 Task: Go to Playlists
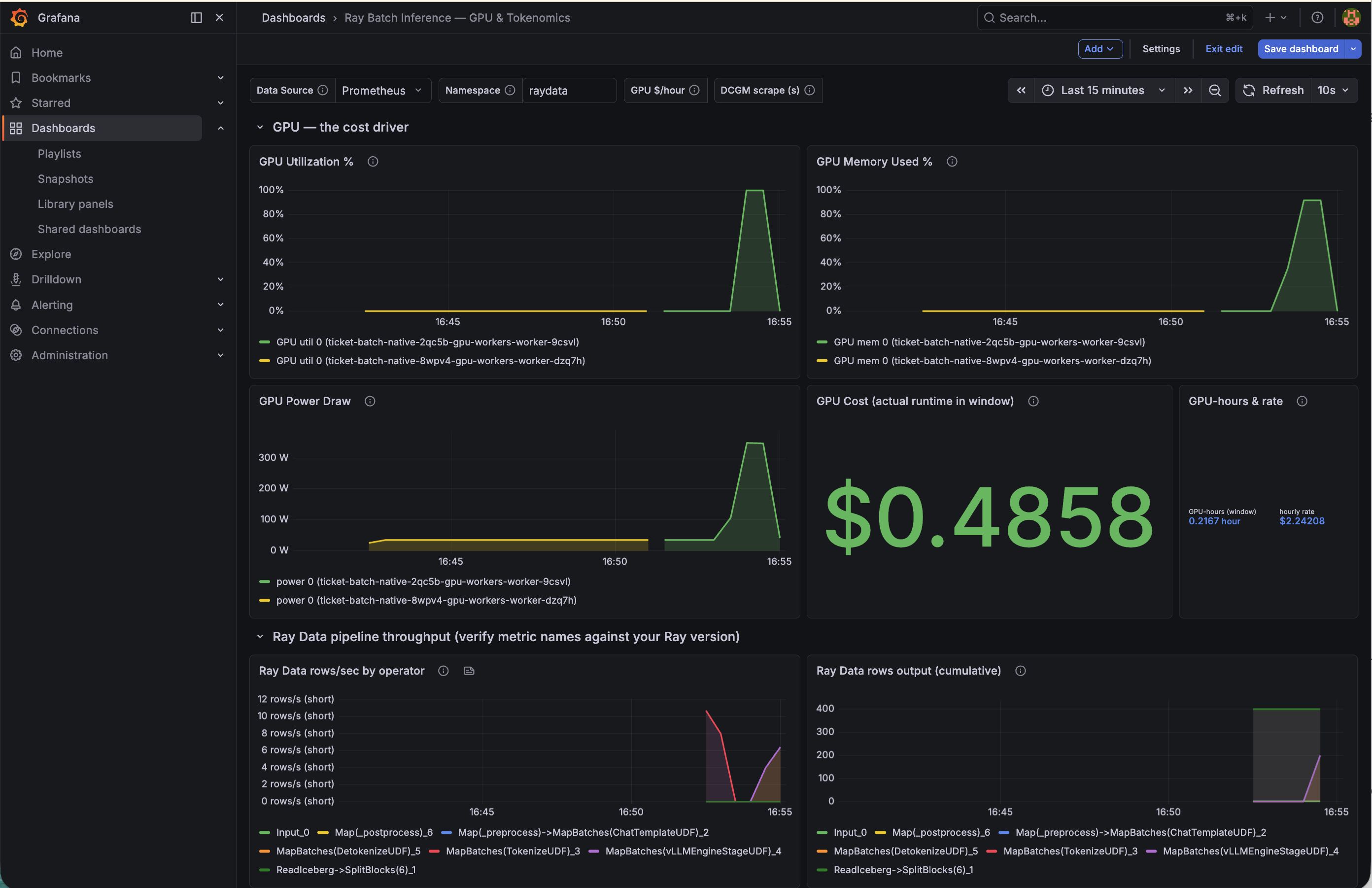pyautogui.click(x=59, y=154)
